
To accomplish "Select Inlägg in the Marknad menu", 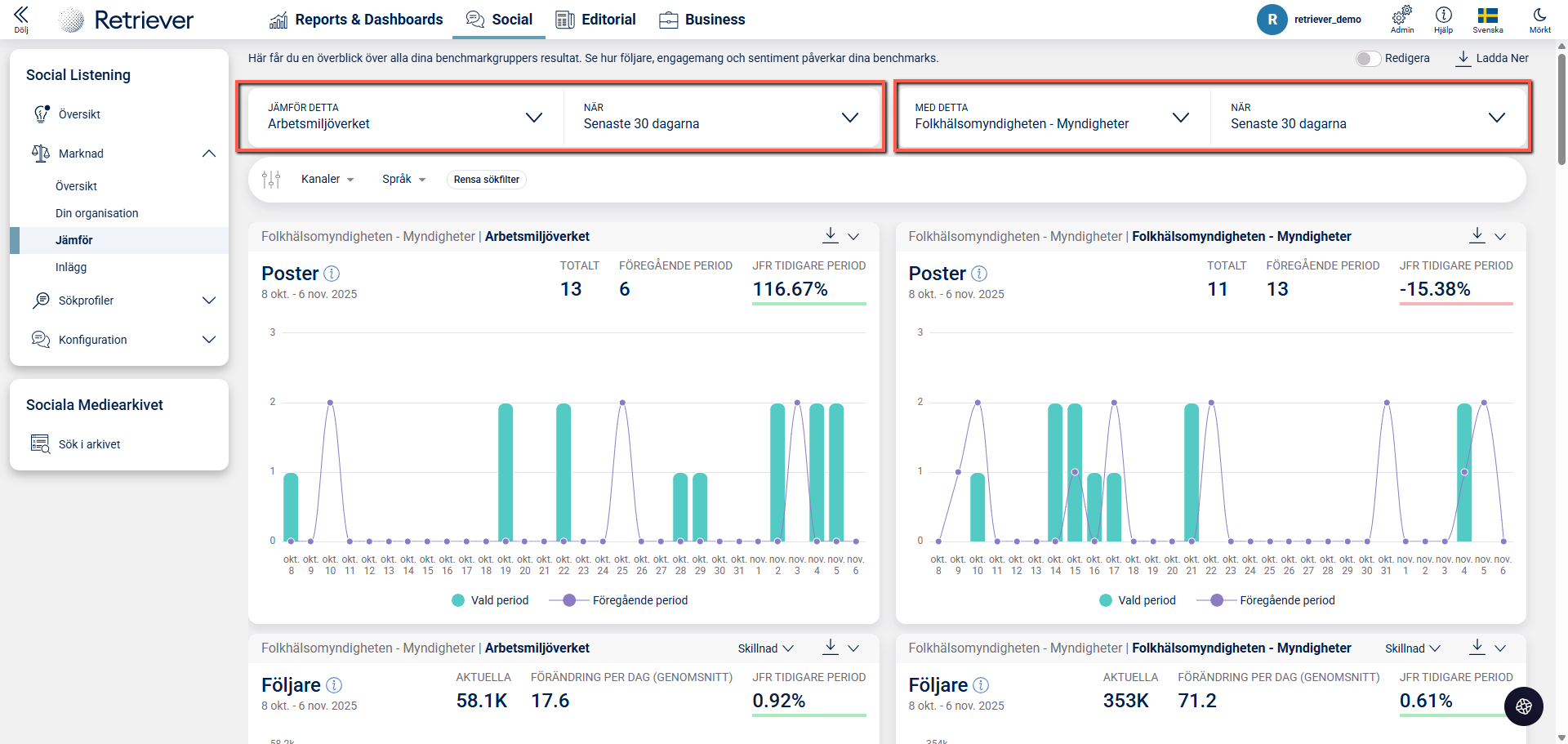I will click(71, 267).
